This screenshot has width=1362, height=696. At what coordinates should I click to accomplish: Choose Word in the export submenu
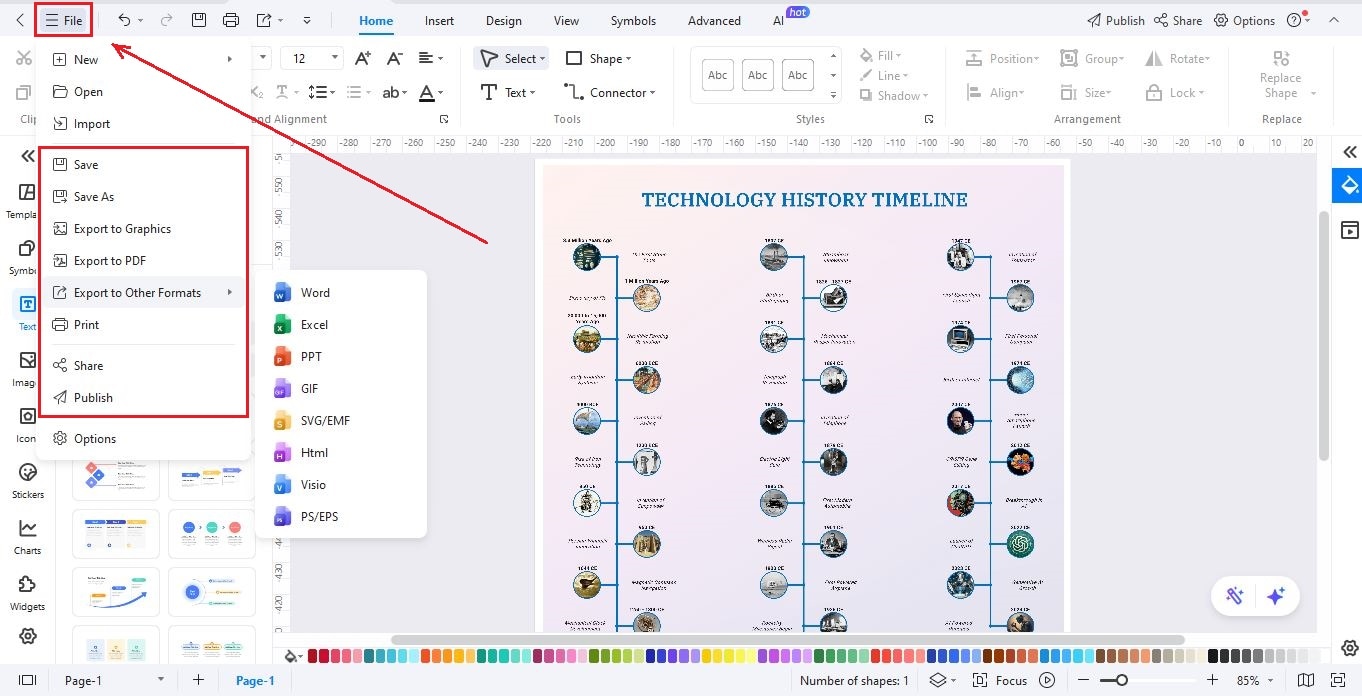pos(341,292)
